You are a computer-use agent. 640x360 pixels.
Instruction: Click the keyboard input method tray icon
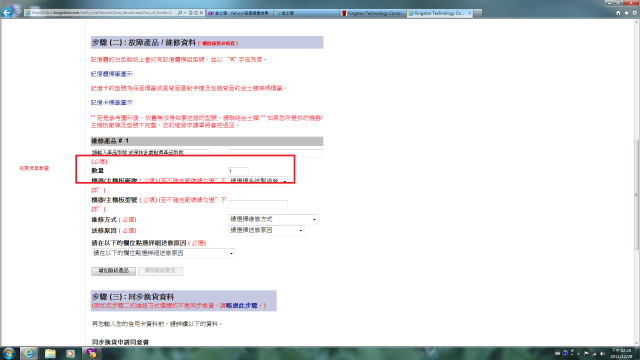coord(558,353)
